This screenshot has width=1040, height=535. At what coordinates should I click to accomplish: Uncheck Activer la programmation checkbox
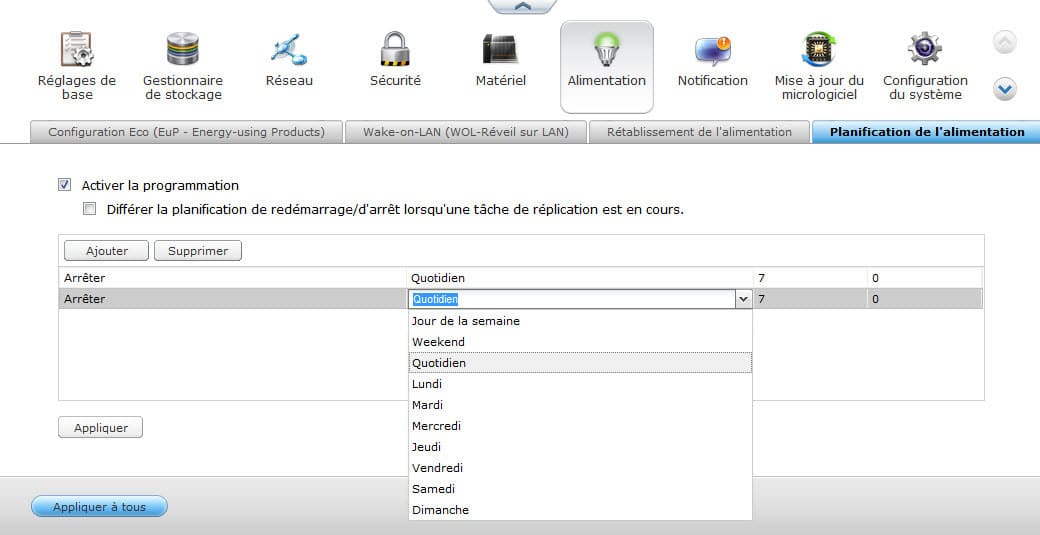pos(64,185)
